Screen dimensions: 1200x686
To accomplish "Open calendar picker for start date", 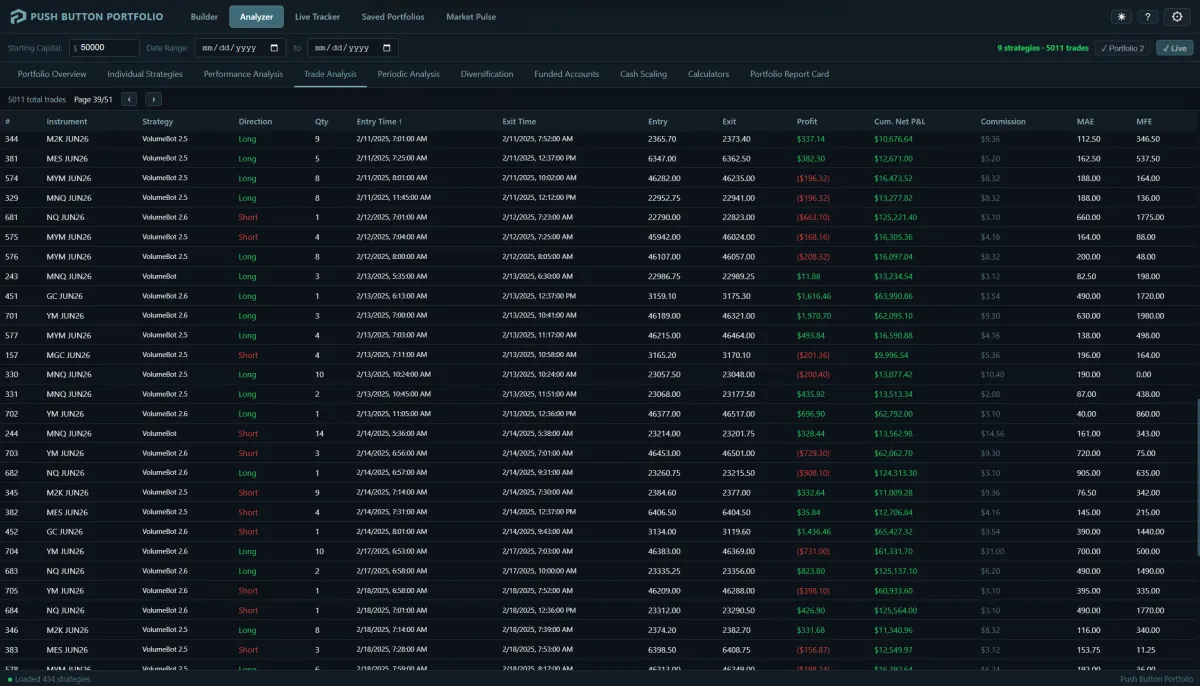I will 275,48.
